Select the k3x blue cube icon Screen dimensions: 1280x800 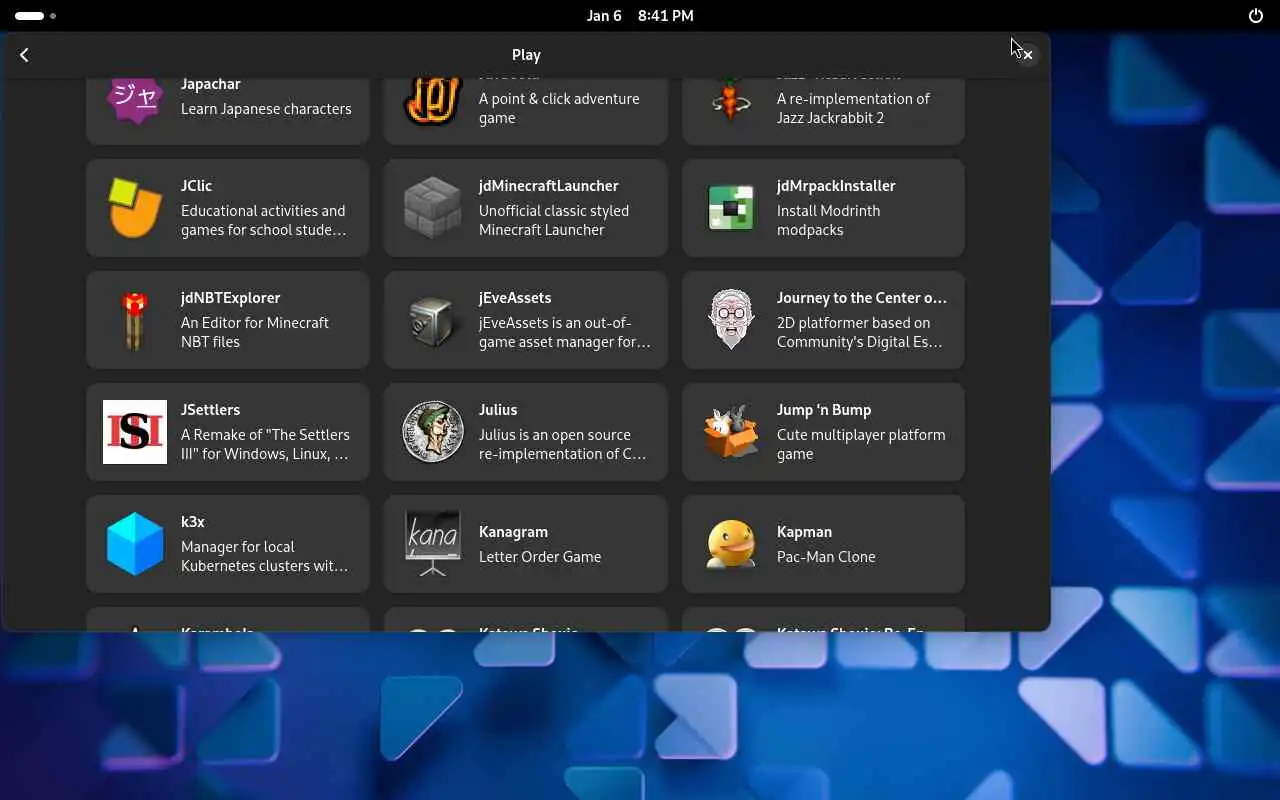click(135, 544)
